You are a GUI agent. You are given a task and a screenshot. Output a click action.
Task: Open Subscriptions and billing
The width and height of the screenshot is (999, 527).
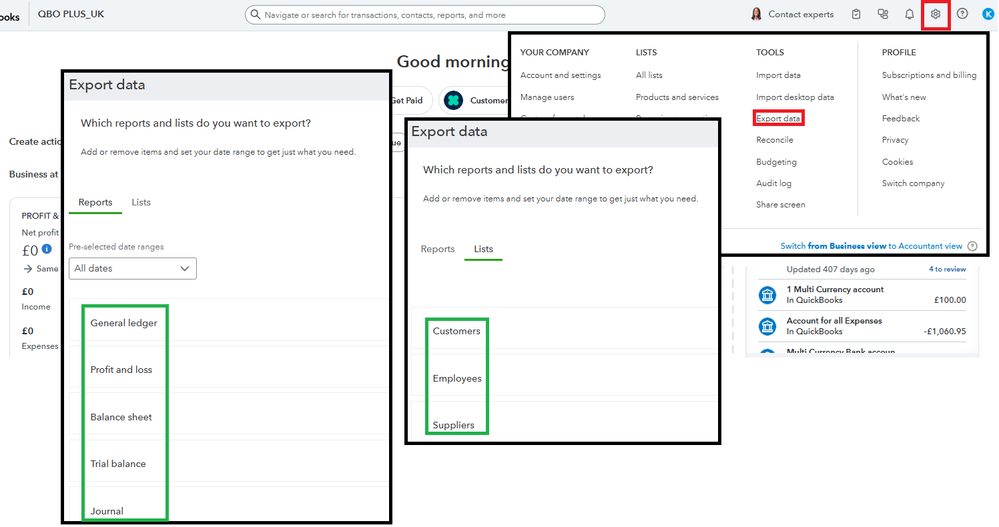click(929, 75)
